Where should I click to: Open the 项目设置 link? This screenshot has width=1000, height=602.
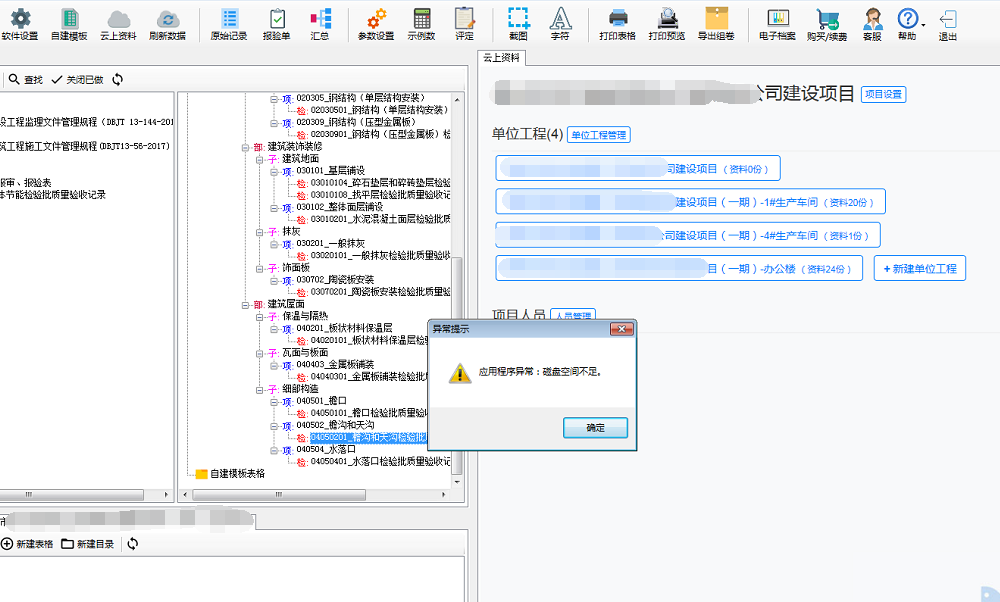883,94
